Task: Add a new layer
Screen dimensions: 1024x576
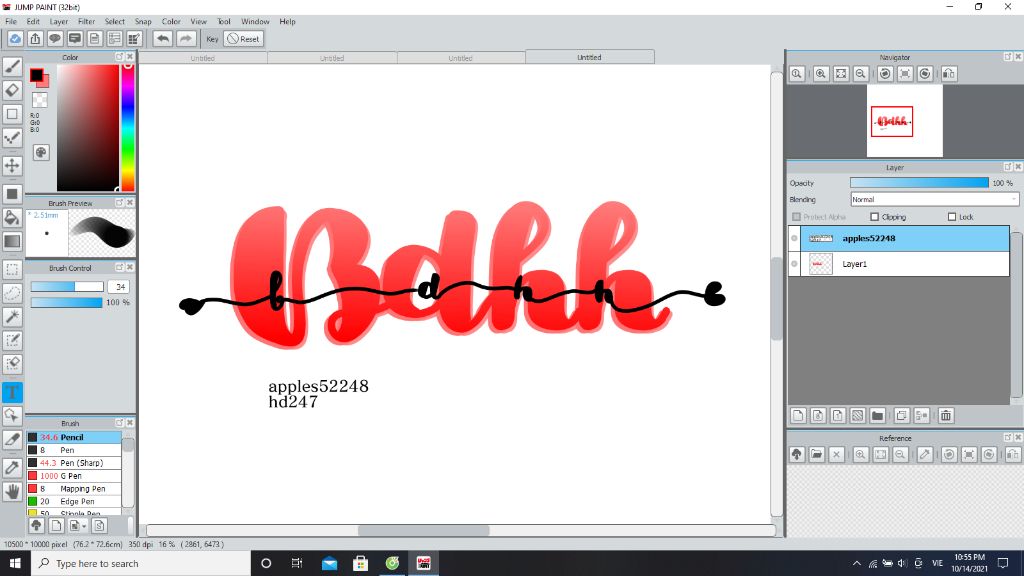Action: (798, 415)
